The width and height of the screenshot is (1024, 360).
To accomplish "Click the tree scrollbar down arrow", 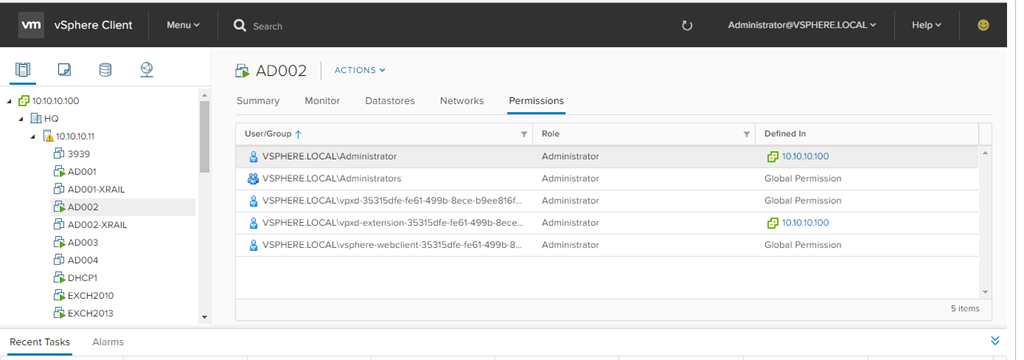I will pos(204,317).
